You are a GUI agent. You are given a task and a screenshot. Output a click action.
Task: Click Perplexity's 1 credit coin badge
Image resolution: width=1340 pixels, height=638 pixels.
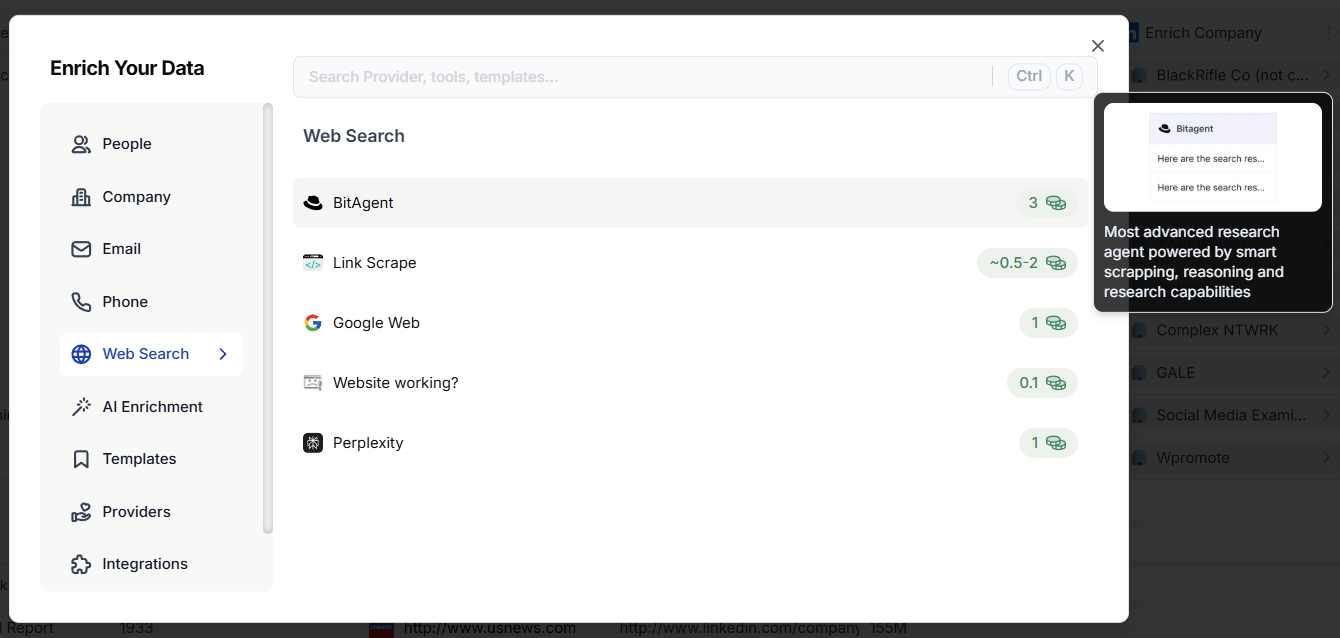click(x=1048, y=443)
